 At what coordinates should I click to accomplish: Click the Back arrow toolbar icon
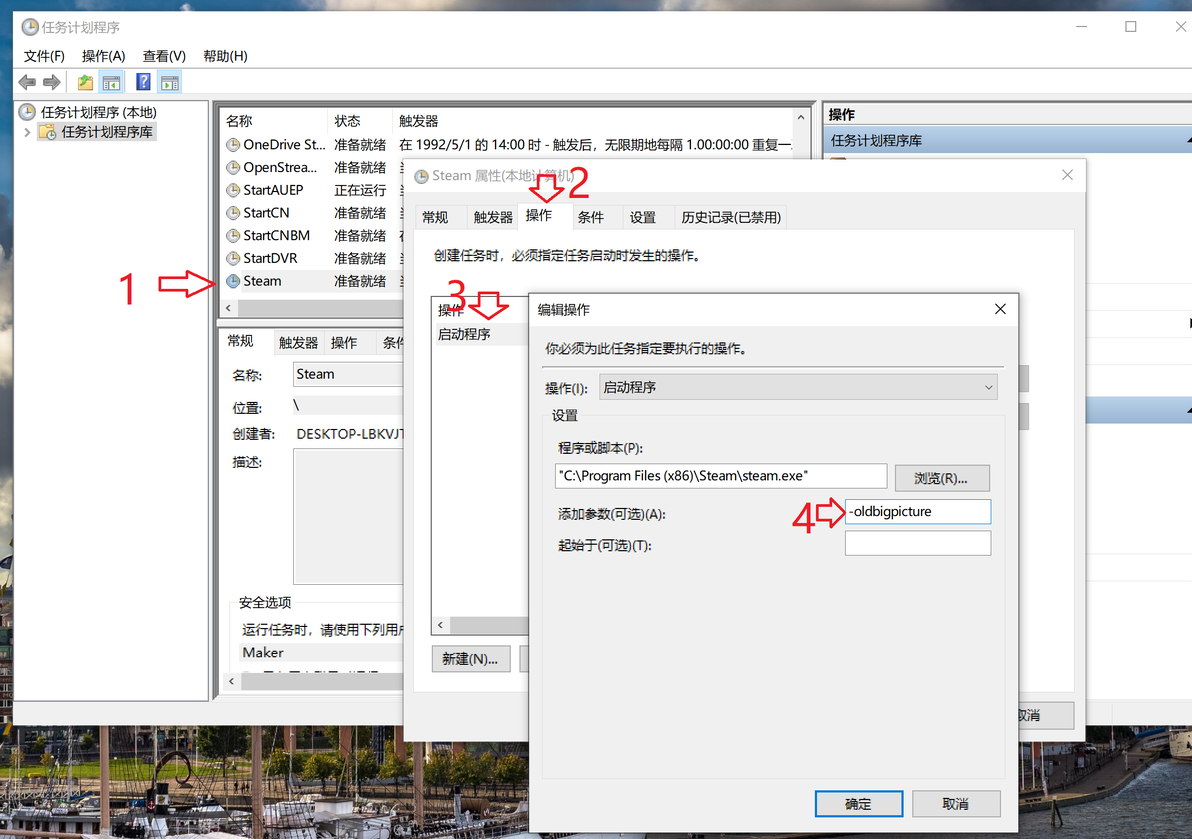[27, 82]
